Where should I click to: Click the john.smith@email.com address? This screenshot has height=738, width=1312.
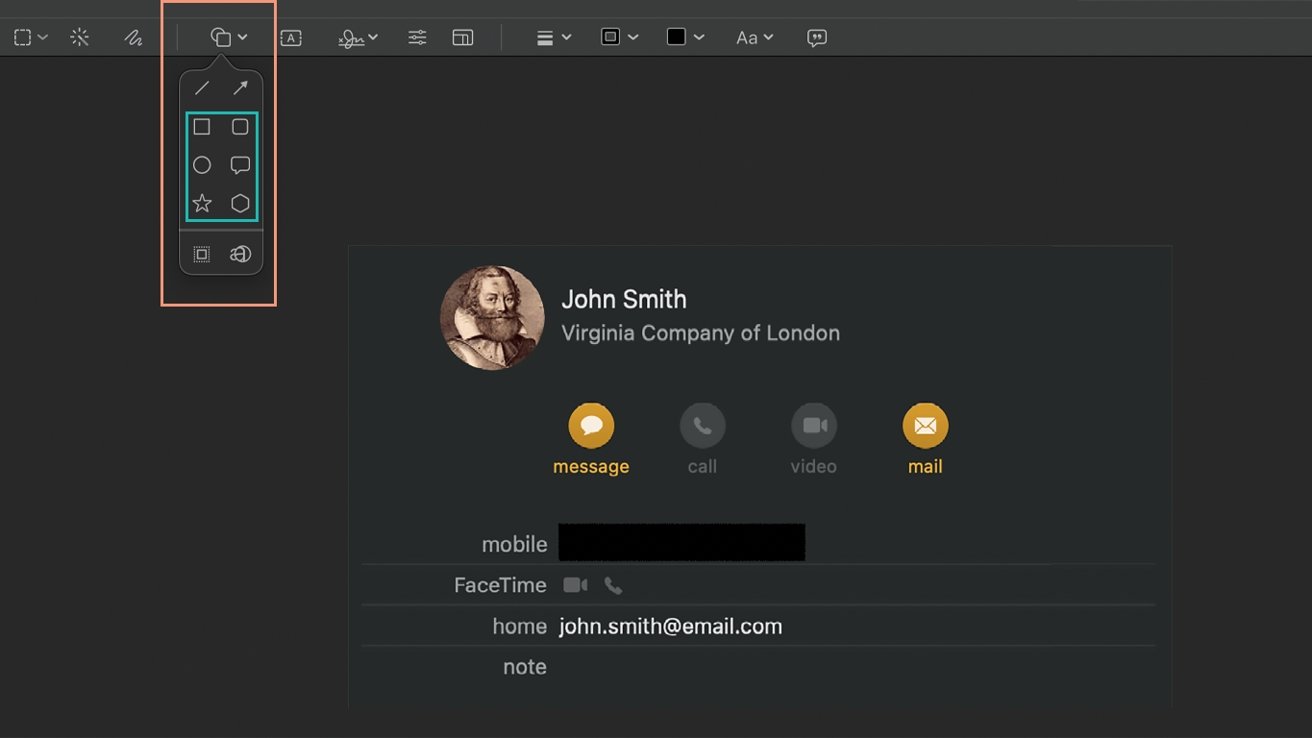670,627
